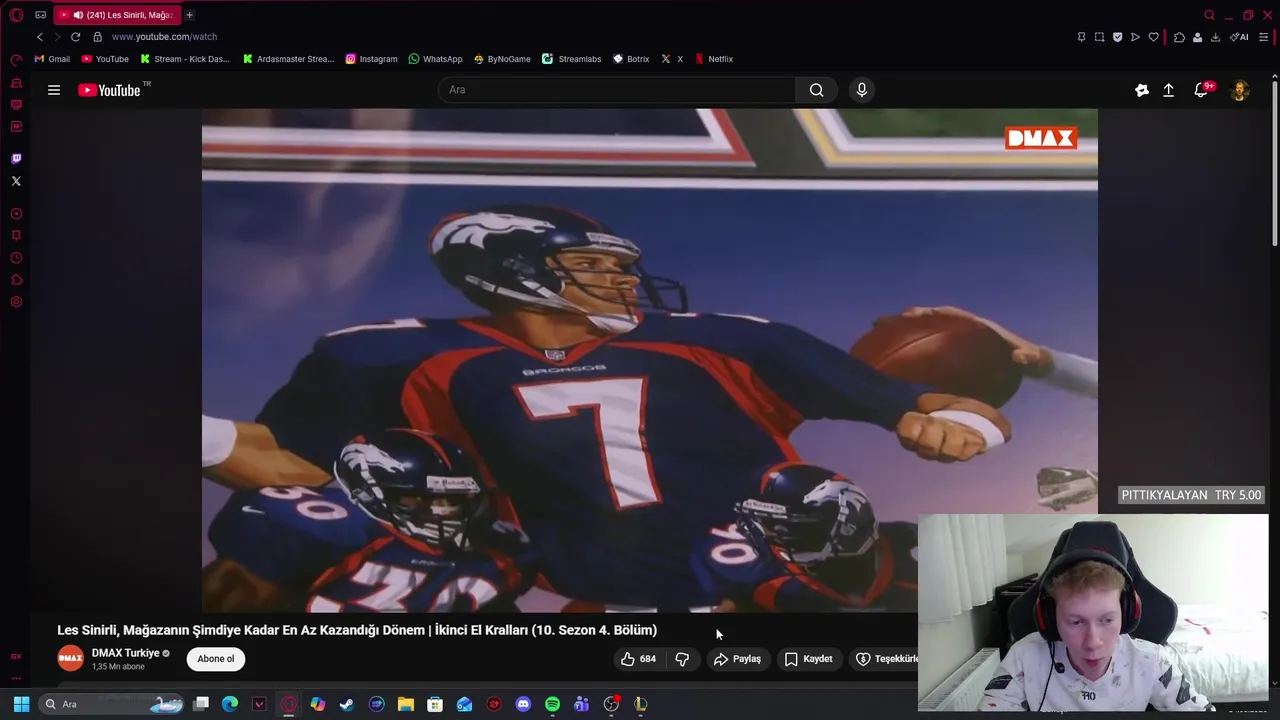Click the Kaydet save button
The width and height of the screenshot is (1280, 720).
pos(808,659)
